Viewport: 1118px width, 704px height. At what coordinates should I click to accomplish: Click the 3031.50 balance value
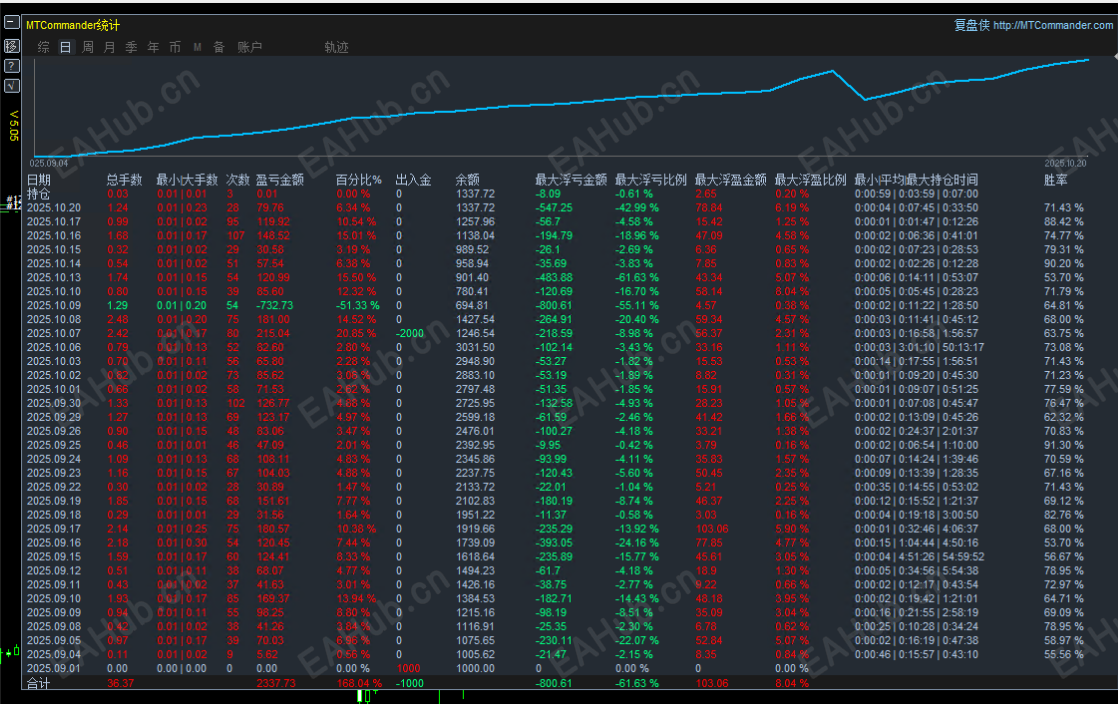476,347
